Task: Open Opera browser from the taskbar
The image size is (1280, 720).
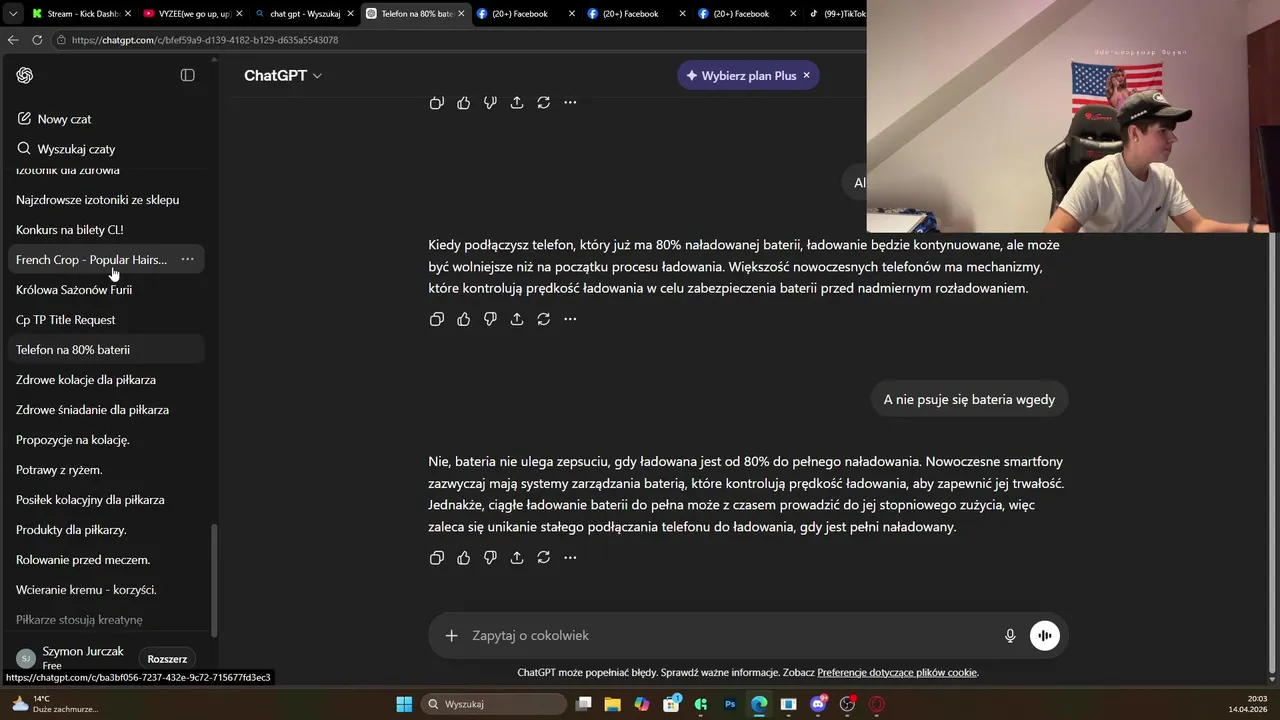Action: 877,704
